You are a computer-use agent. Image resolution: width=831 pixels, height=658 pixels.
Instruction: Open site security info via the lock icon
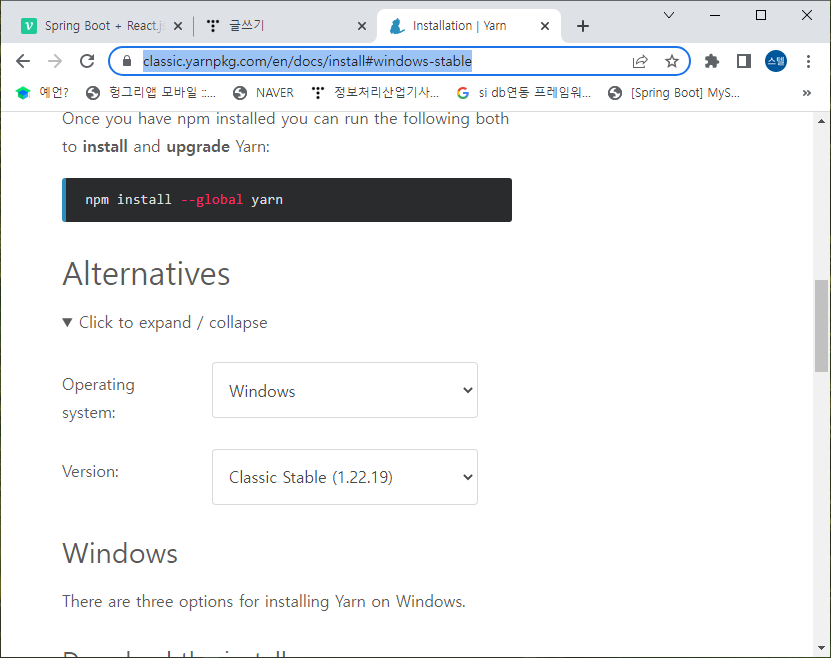126,61
